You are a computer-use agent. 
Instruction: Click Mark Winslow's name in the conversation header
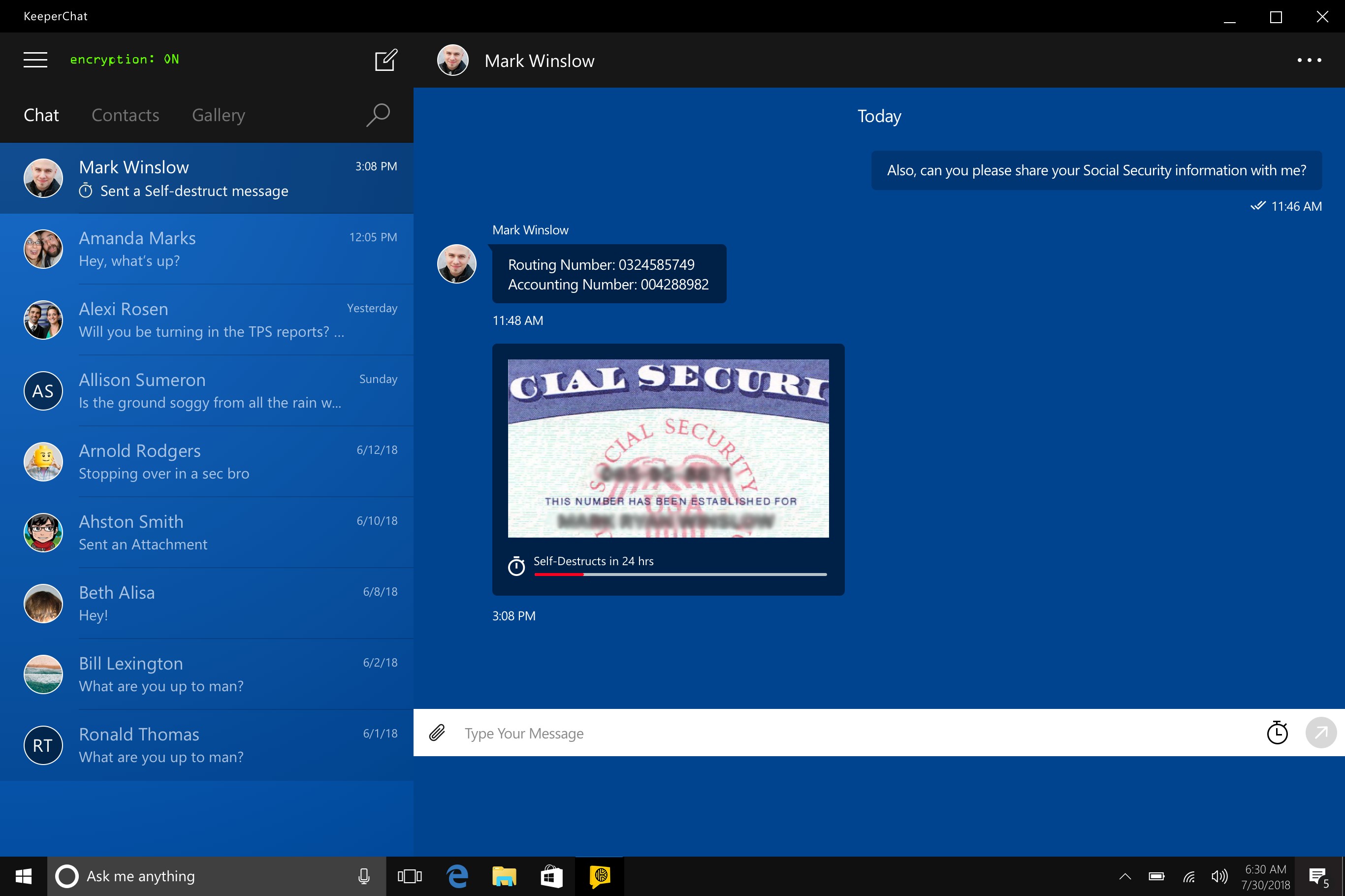point(538,60)
